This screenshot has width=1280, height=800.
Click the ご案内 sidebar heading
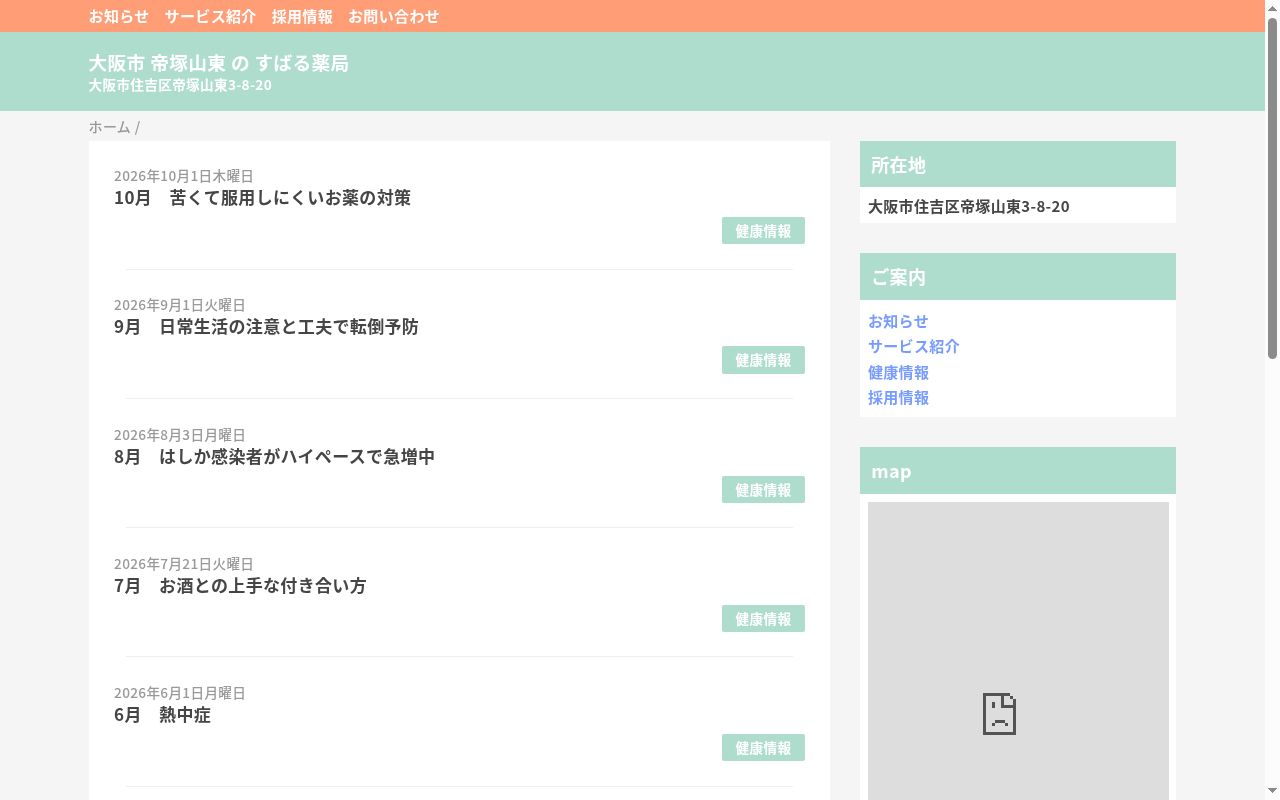[x=1018, y=277]
